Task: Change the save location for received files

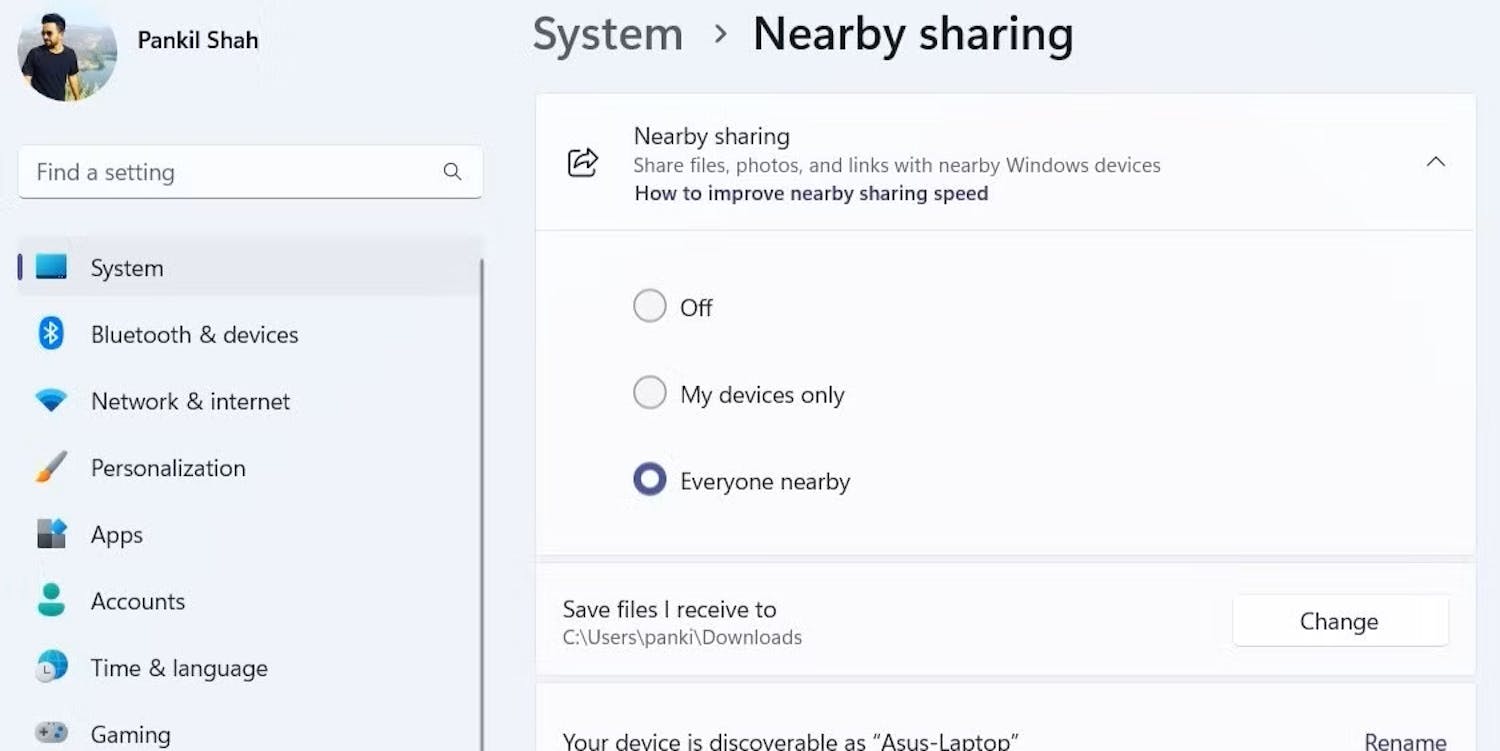Action: pos(1340,620)
